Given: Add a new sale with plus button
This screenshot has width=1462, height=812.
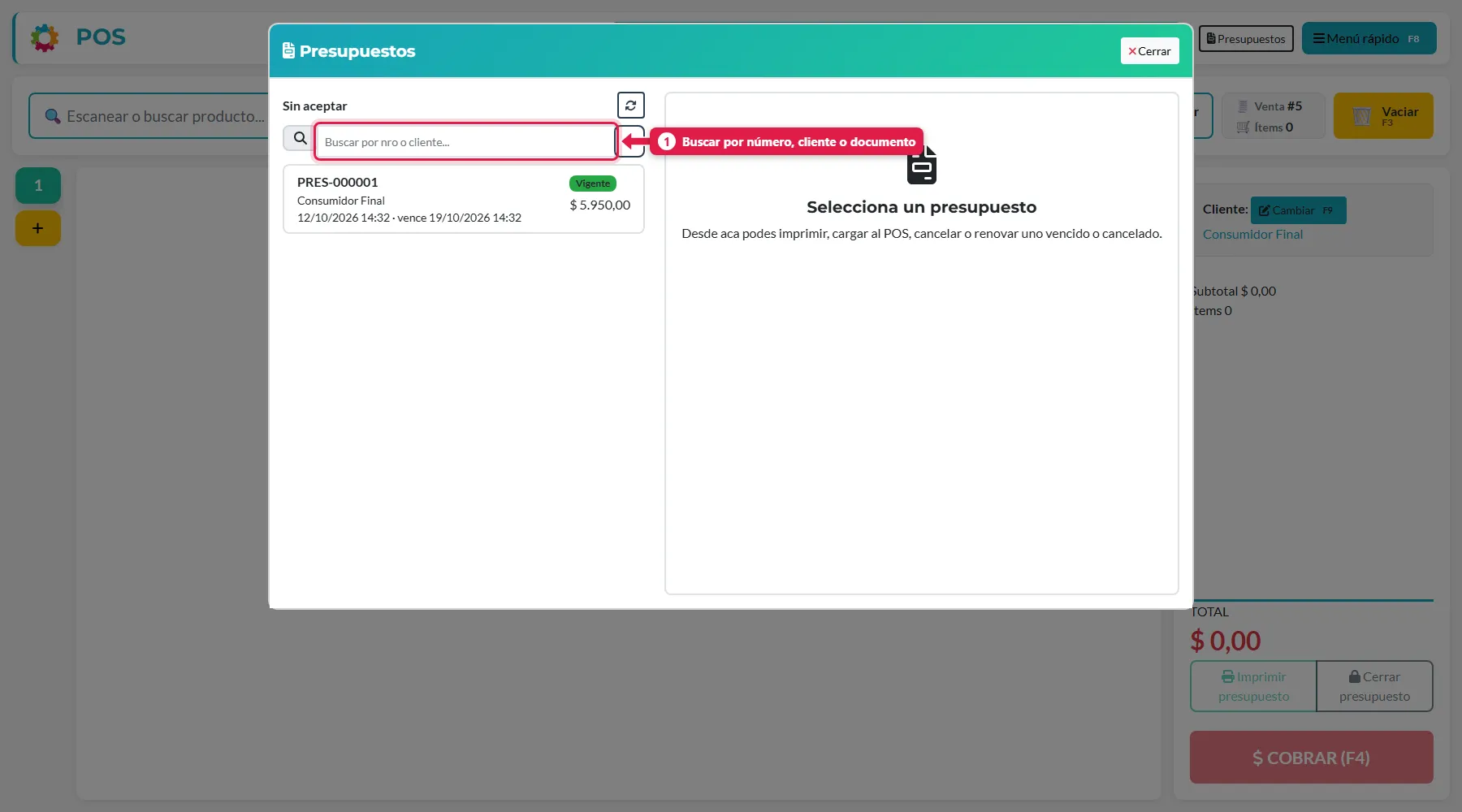Looking at the screenshot, I should point(38,228).
